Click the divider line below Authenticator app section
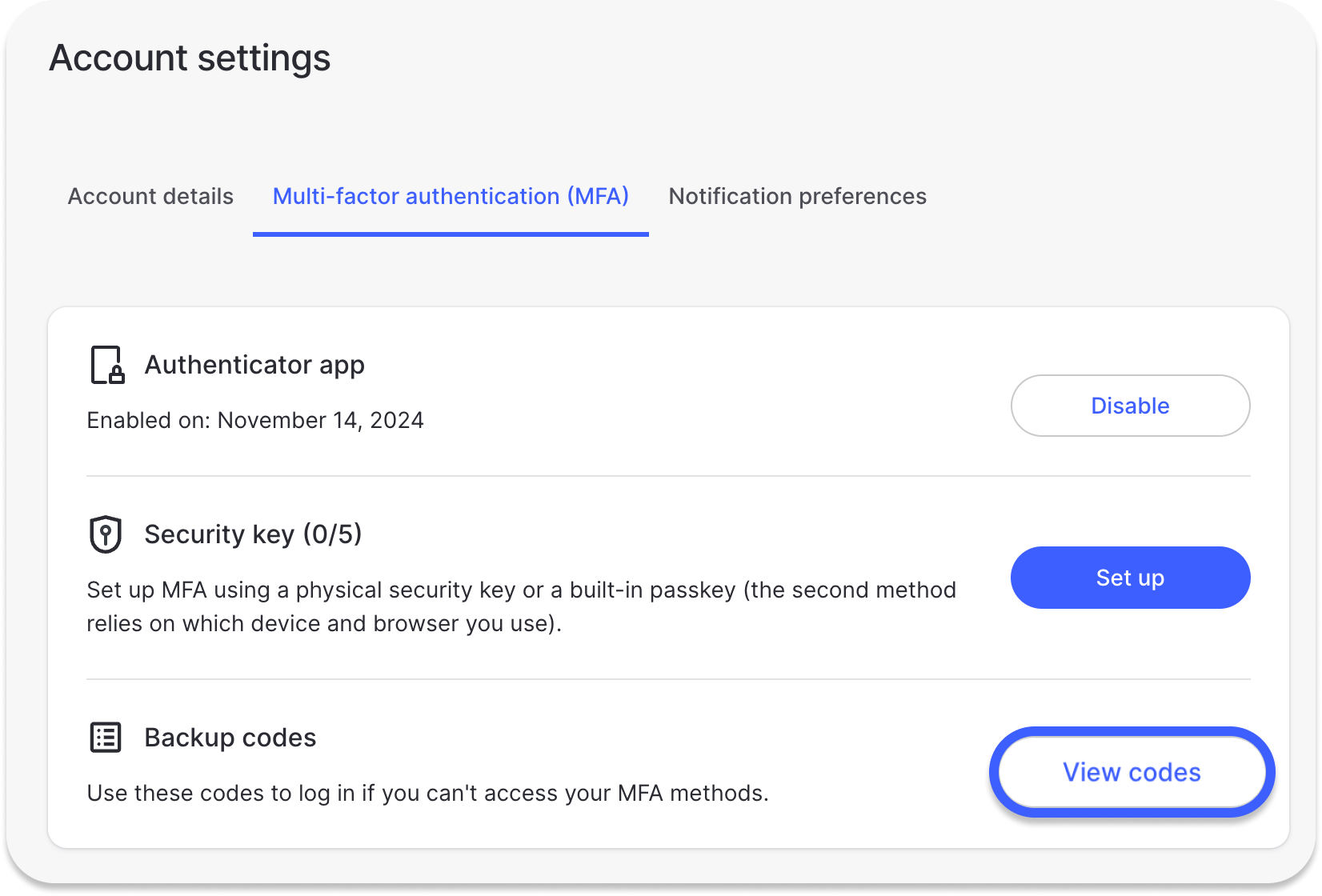 coord(667,476)
